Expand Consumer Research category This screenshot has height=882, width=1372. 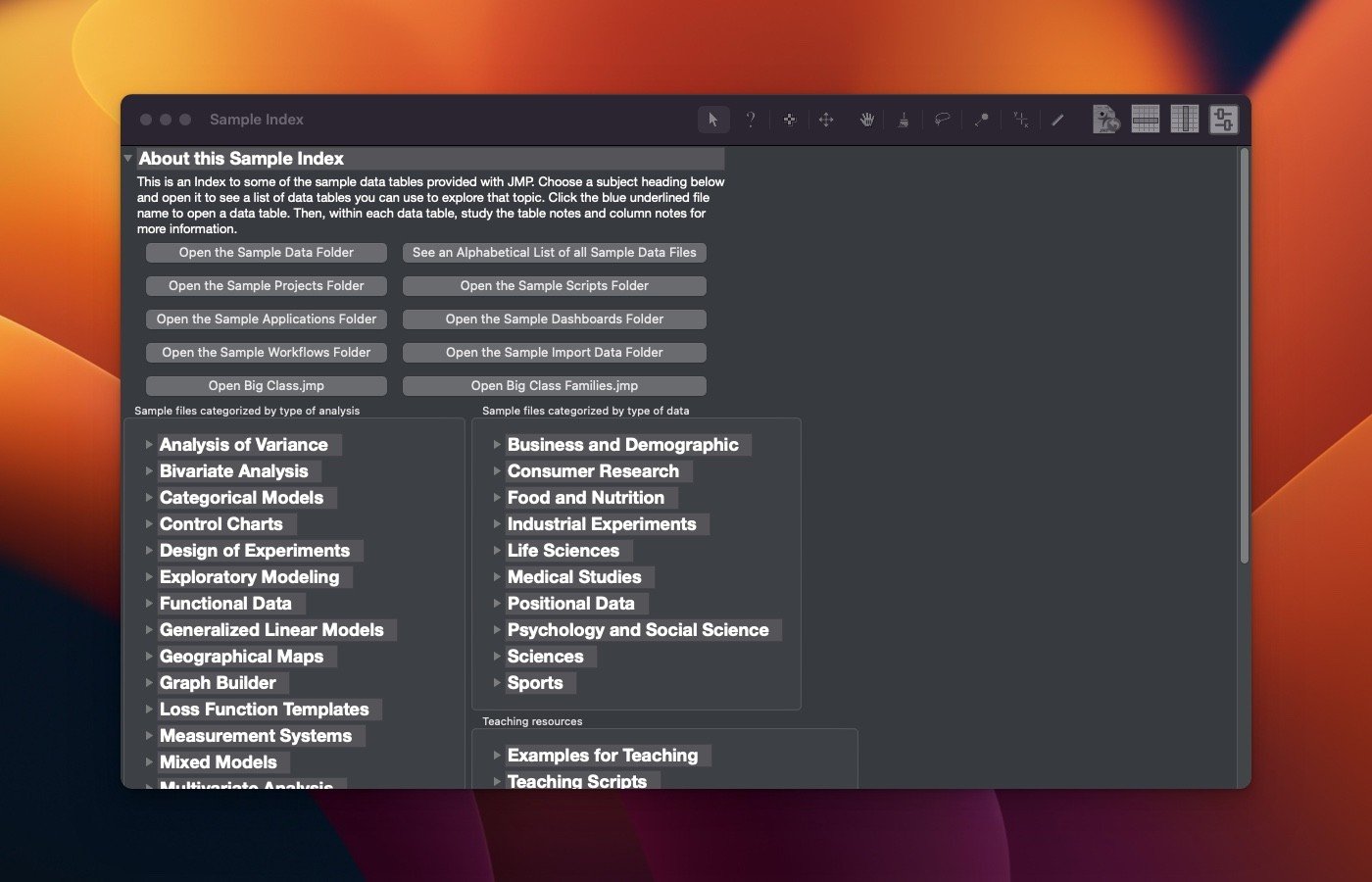click(x=497, y=471)
